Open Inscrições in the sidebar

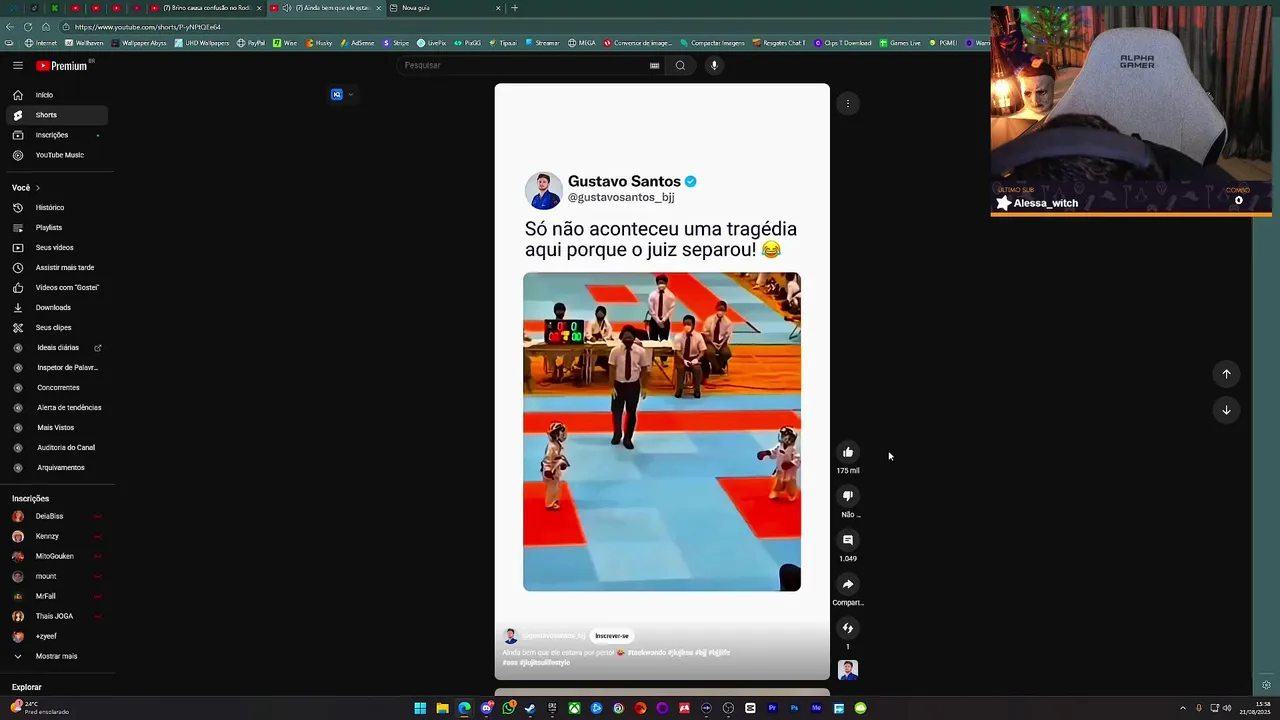pyautogui.click(x=57, y=135)
